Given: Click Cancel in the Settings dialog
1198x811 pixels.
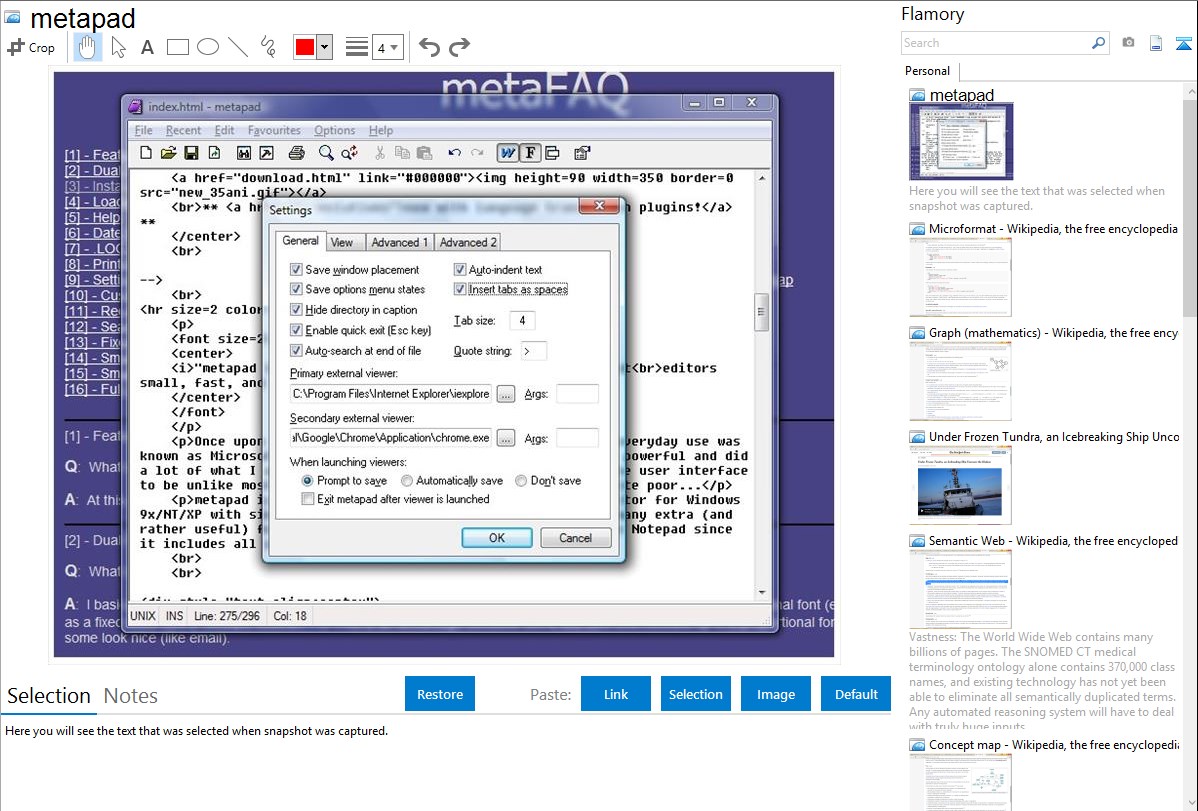Looking at the screenshot, I should click(x=575, y=538).
